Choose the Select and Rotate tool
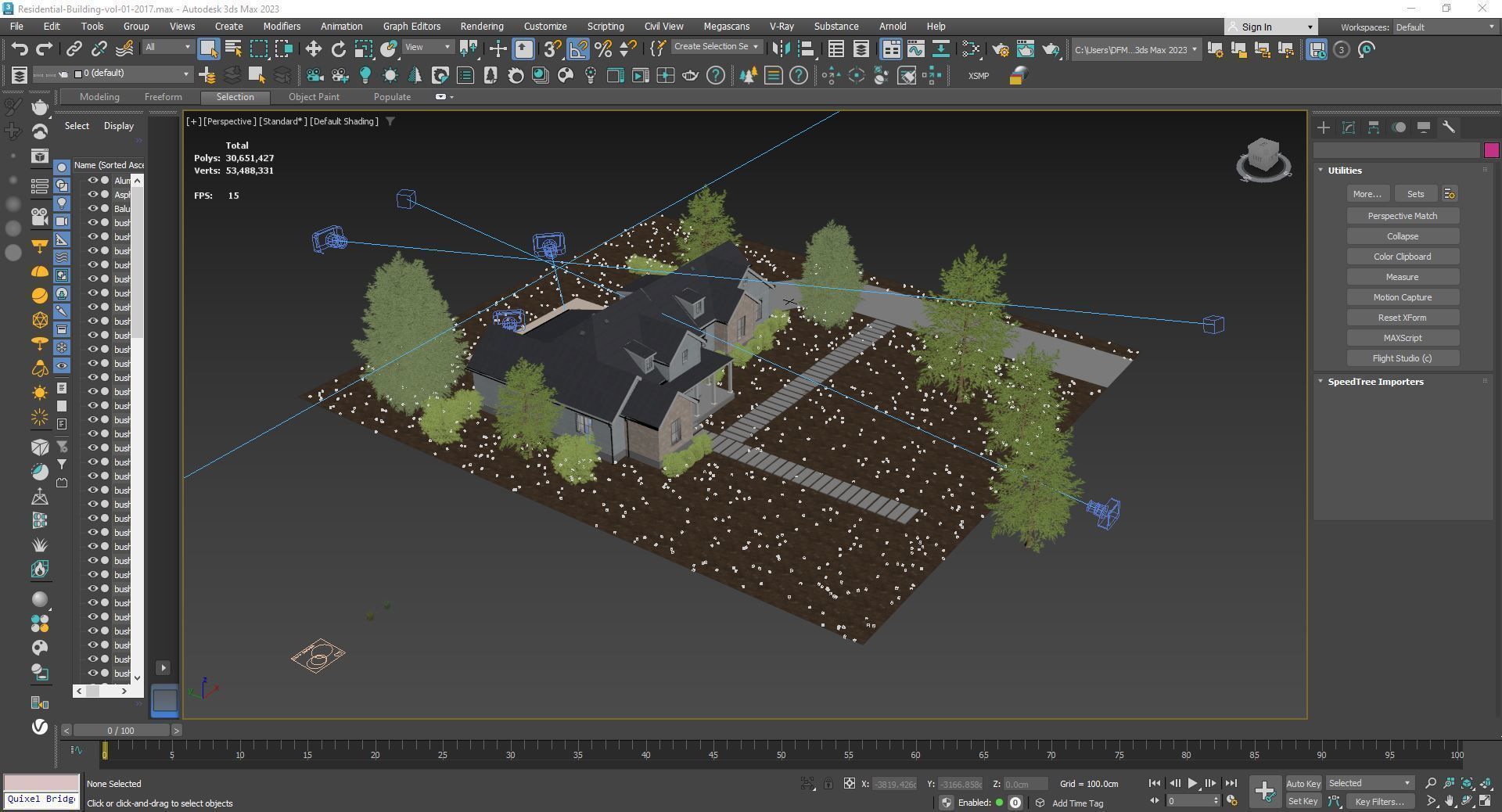The height and width of the screenshot is (812, 1502). point(338,49)
